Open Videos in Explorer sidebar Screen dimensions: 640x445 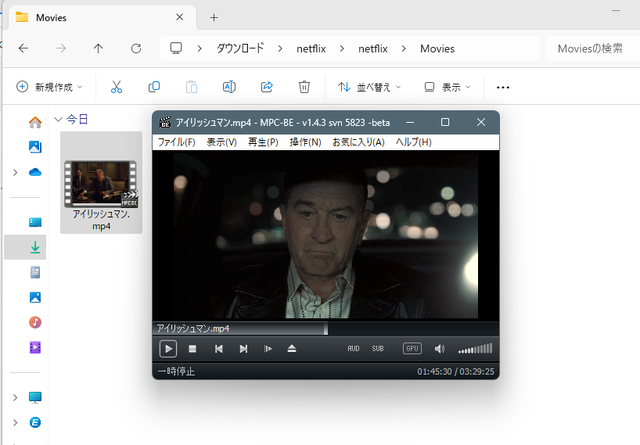coord(35,347)
